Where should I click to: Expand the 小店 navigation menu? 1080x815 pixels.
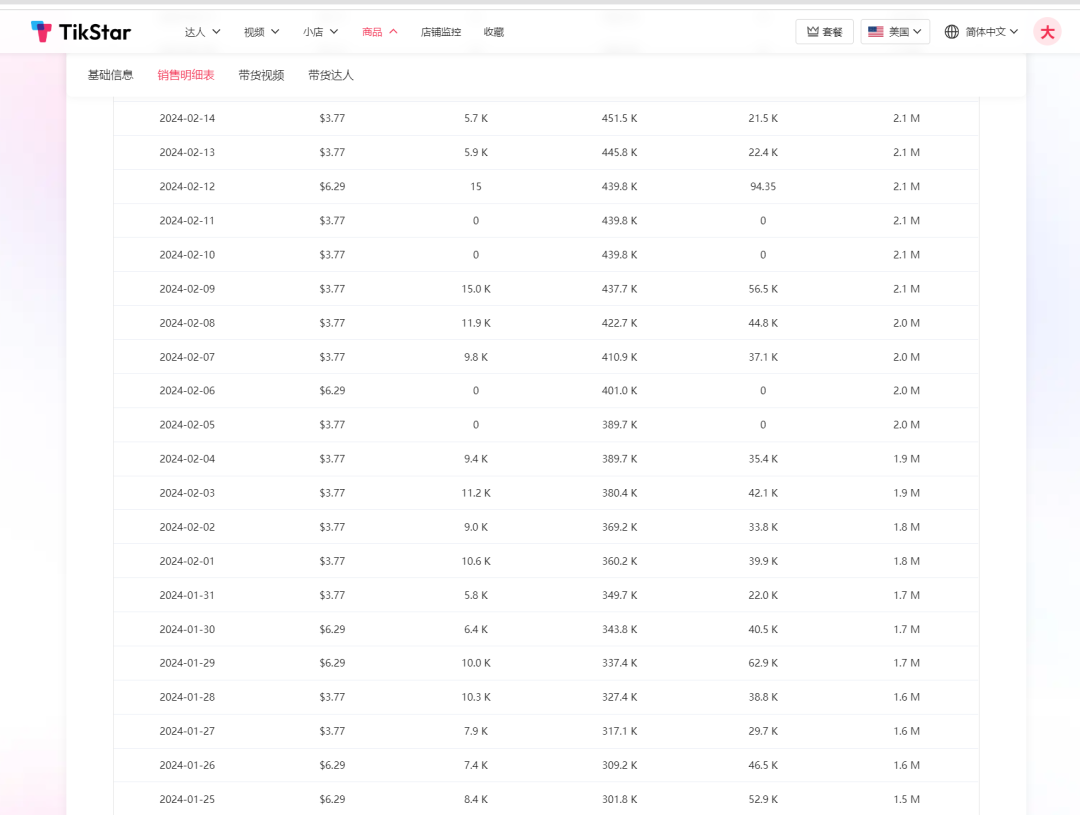pos(320,32)
